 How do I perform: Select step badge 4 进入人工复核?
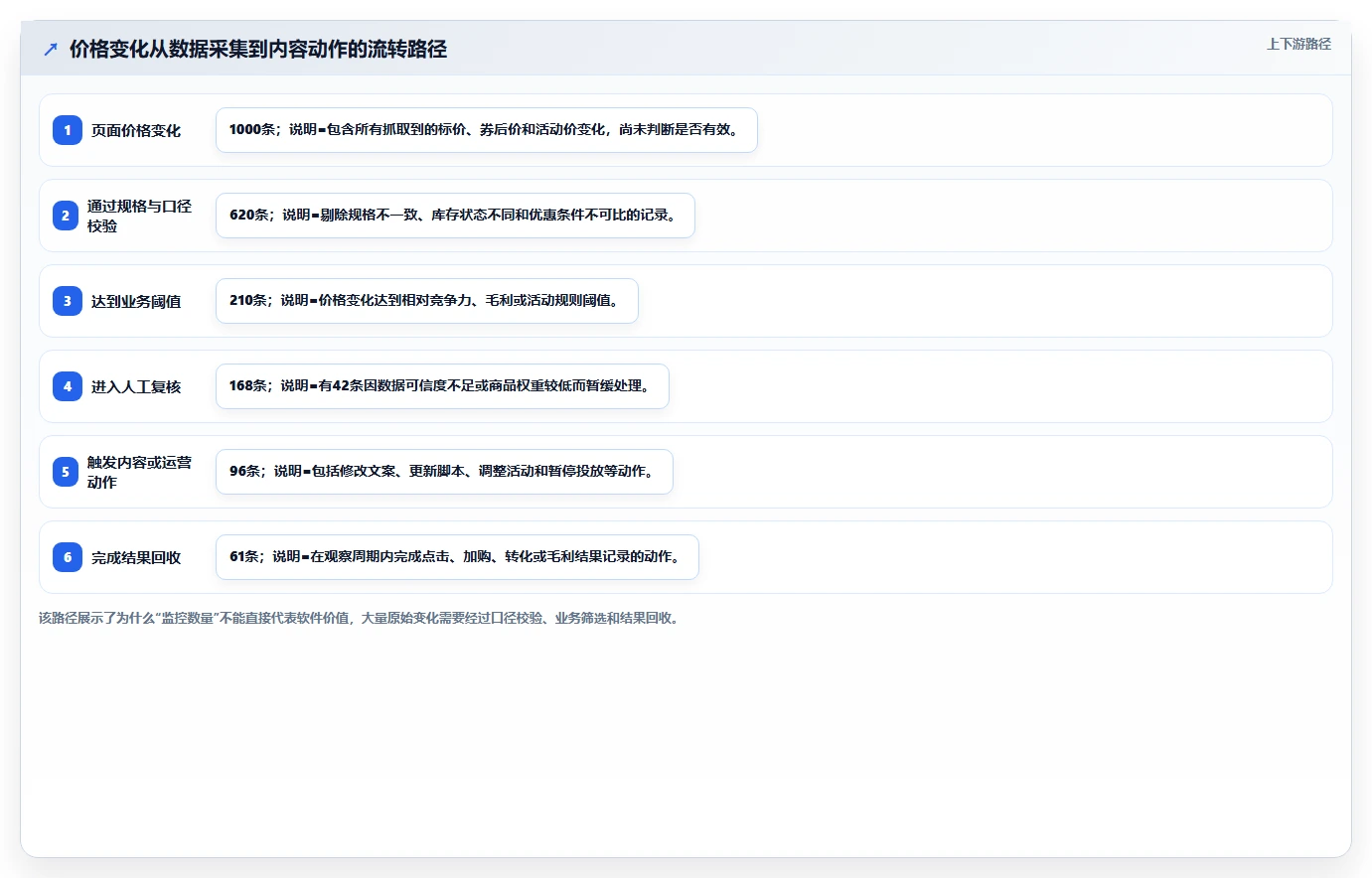68,386
